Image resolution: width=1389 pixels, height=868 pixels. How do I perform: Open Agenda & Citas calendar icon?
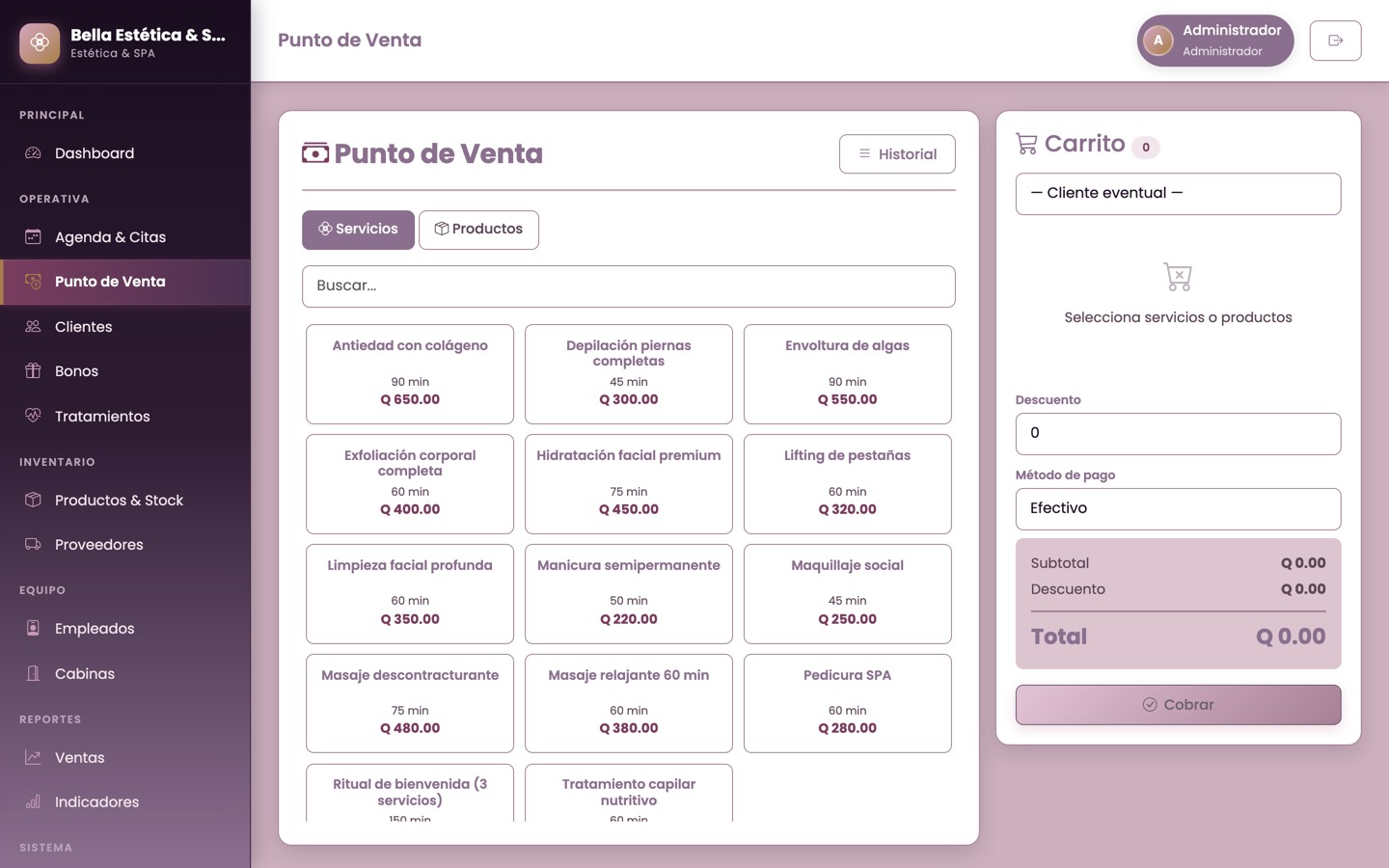click(x=33, y=236)
